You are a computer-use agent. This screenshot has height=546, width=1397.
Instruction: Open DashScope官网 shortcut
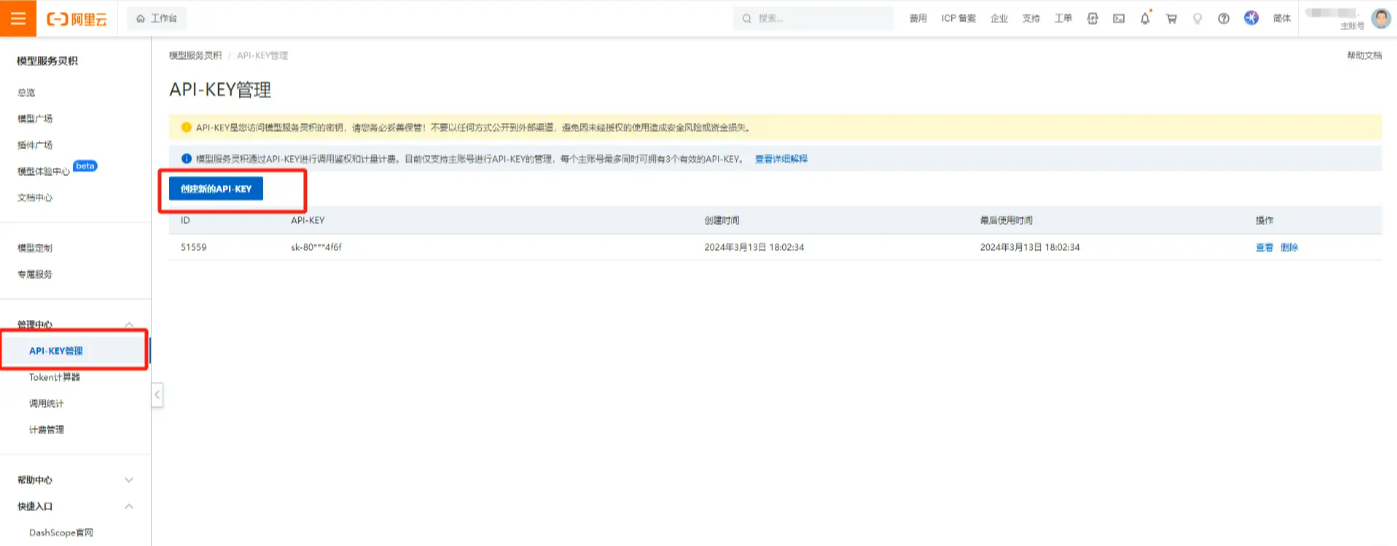click(x=61, y=533)
